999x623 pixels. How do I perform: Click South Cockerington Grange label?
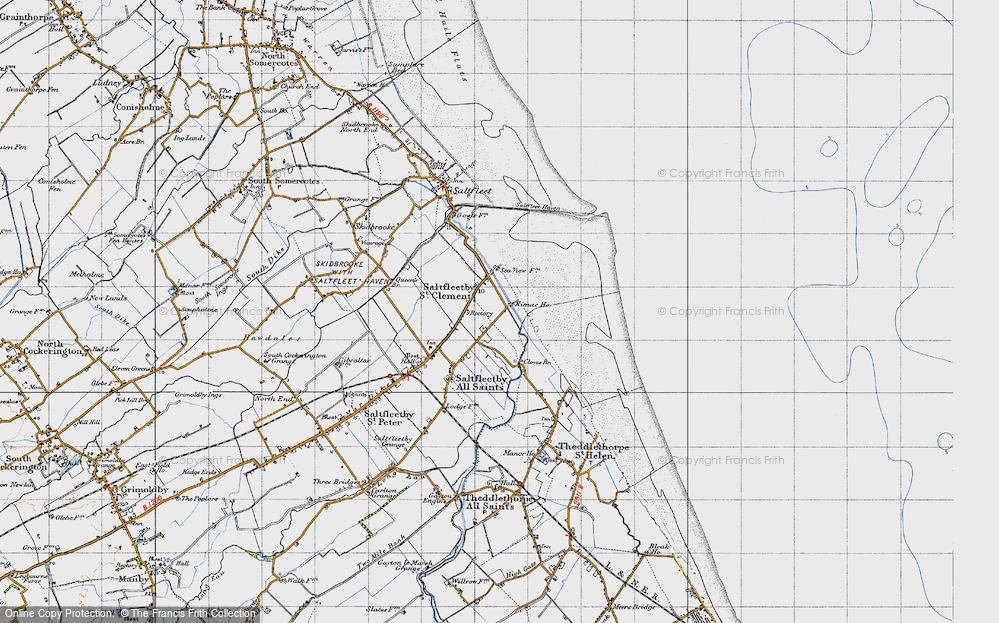[x=294, y=358]
